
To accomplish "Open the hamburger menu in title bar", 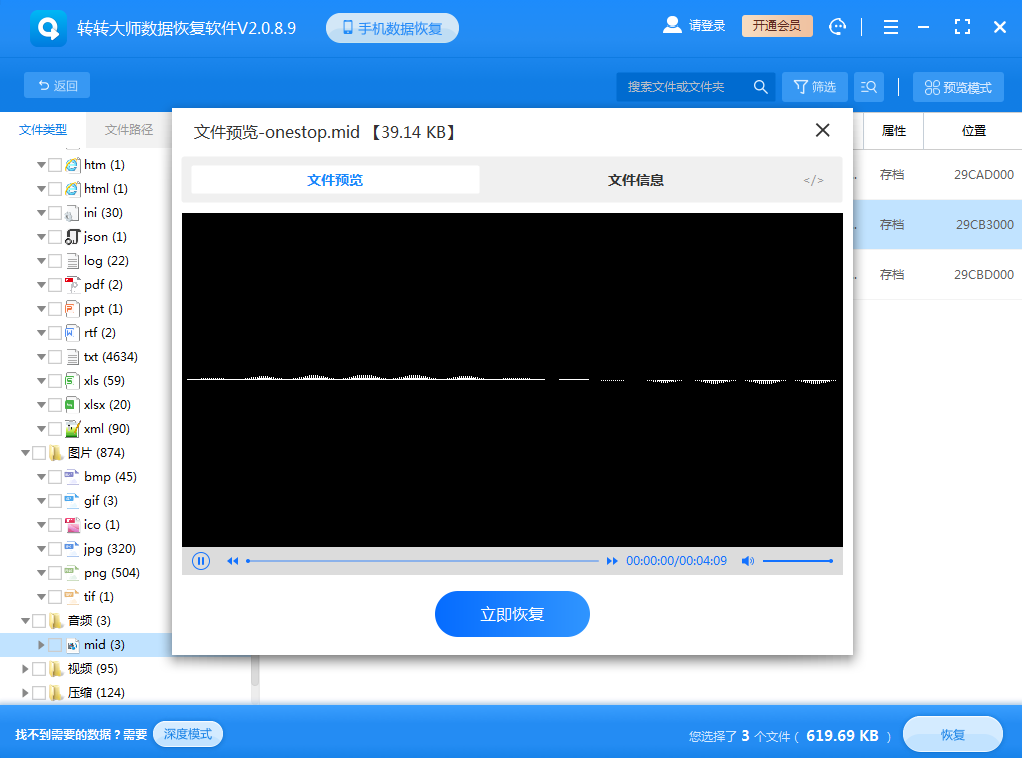I will tap(890, 27).
